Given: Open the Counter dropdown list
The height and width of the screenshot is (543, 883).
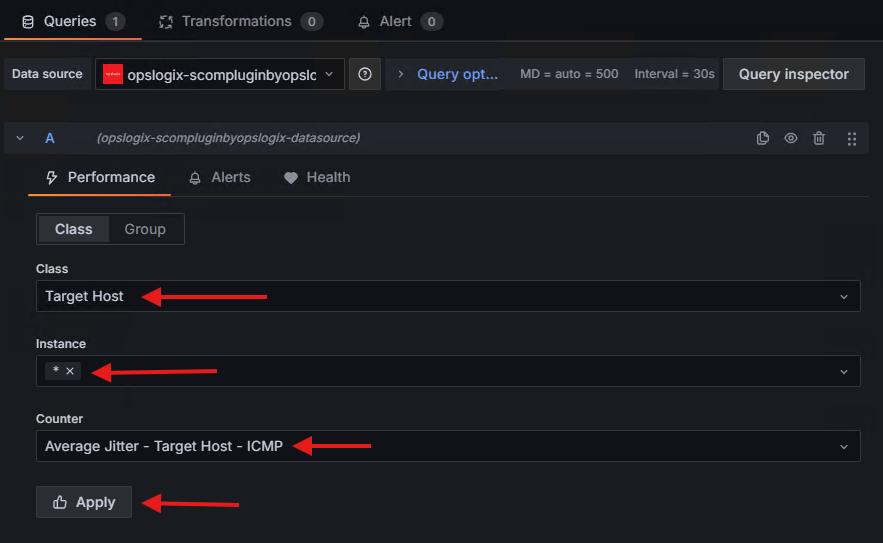Looking at the screenshot, I should [x=448, y=446].
